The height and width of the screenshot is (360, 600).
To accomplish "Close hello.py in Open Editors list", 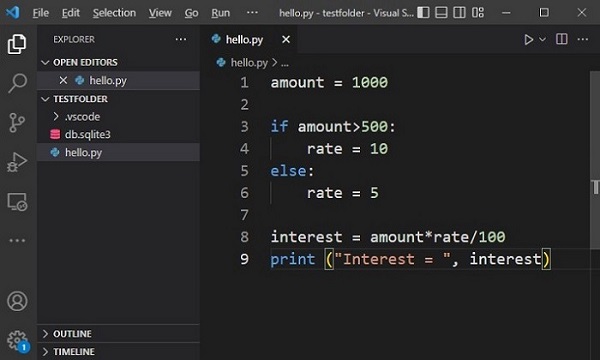I will pyautogui.click(x=63, y=80).
